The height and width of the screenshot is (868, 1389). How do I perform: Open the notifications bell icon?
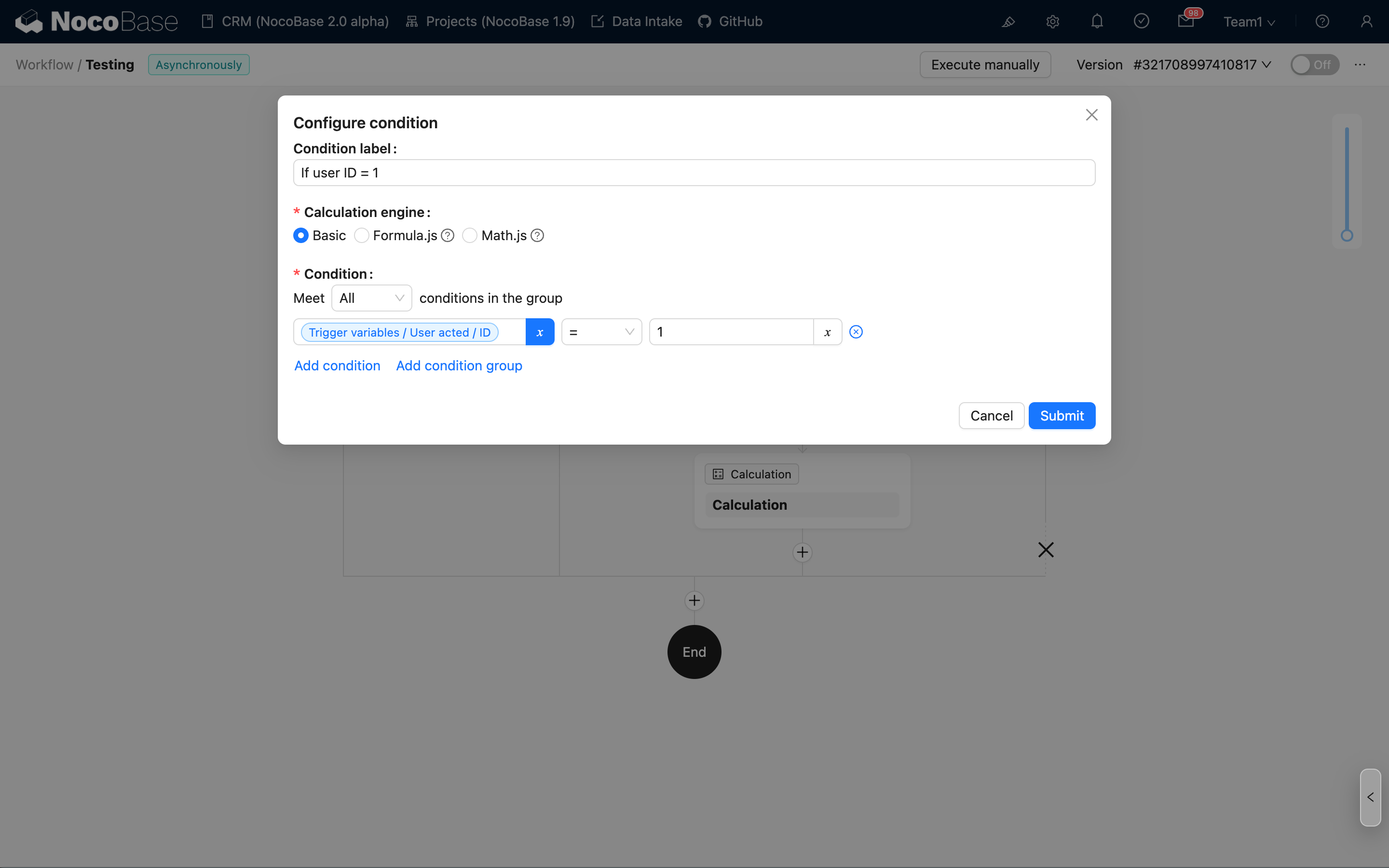click(x=1097, y=22)
